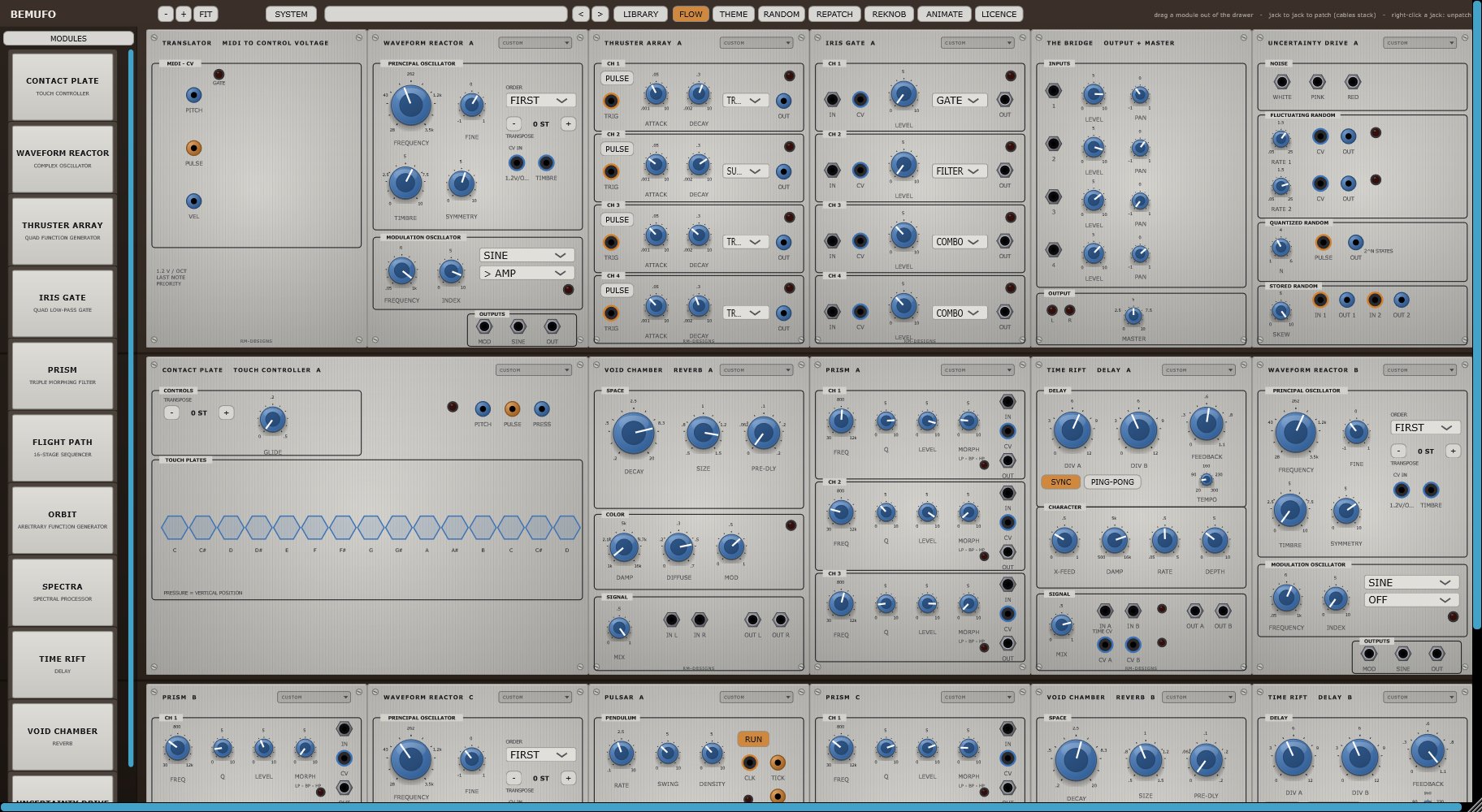Toggle PULSE button on Thruster CH 1
This screenshot has height=812, width=1482.
click(x=617, y=78)
